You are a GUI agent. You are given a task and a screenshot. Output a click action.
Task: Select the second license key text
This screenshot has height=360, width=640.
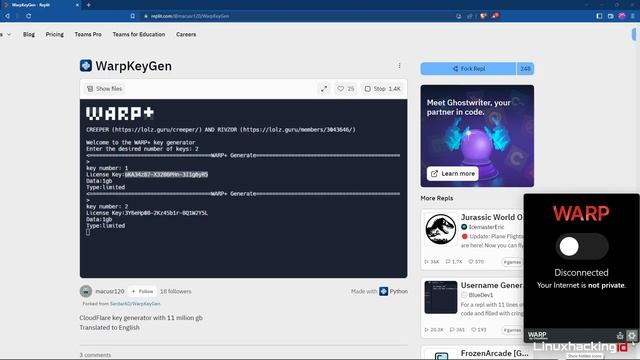coord(166,213)
